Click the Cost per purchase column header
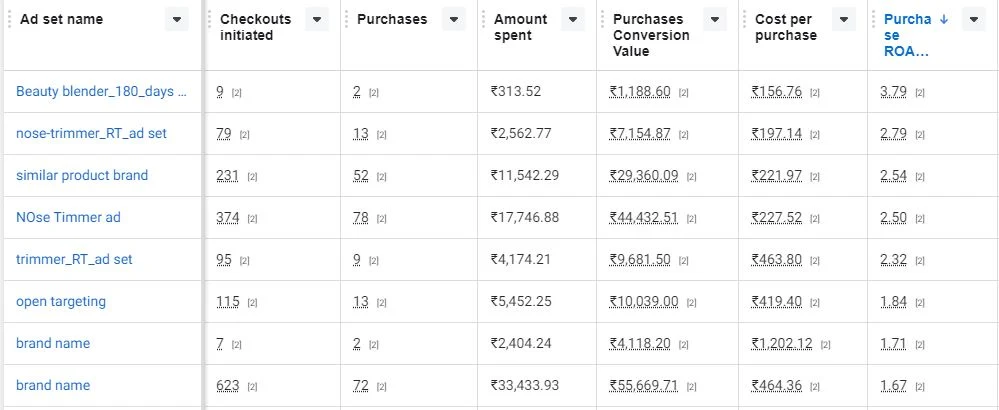 pos(786,27)
